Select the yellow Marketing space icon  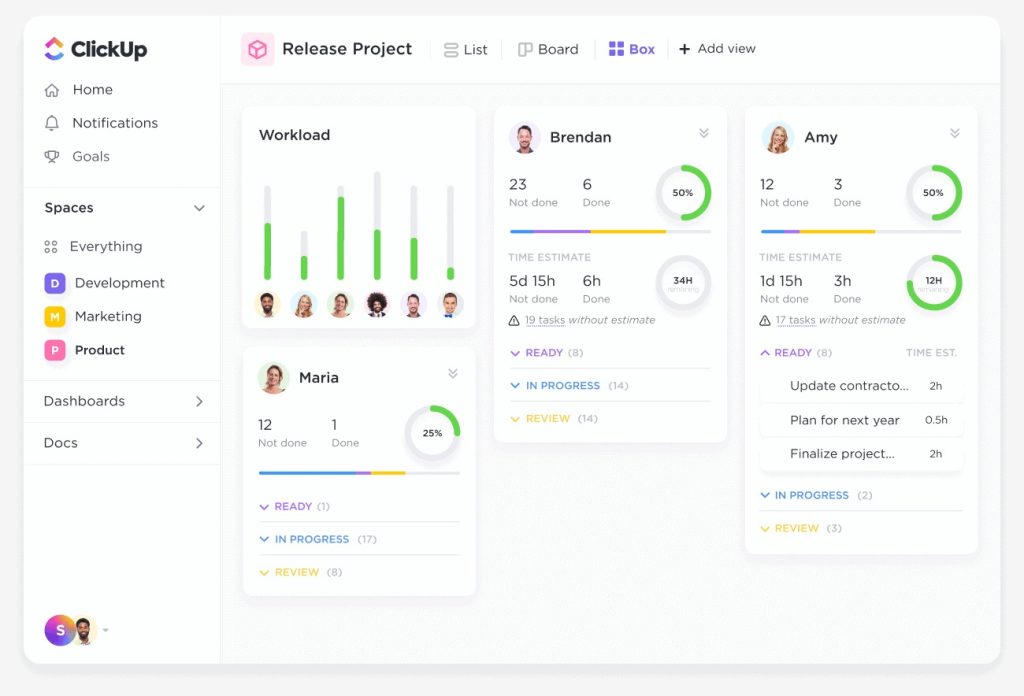tap(55, 317)
